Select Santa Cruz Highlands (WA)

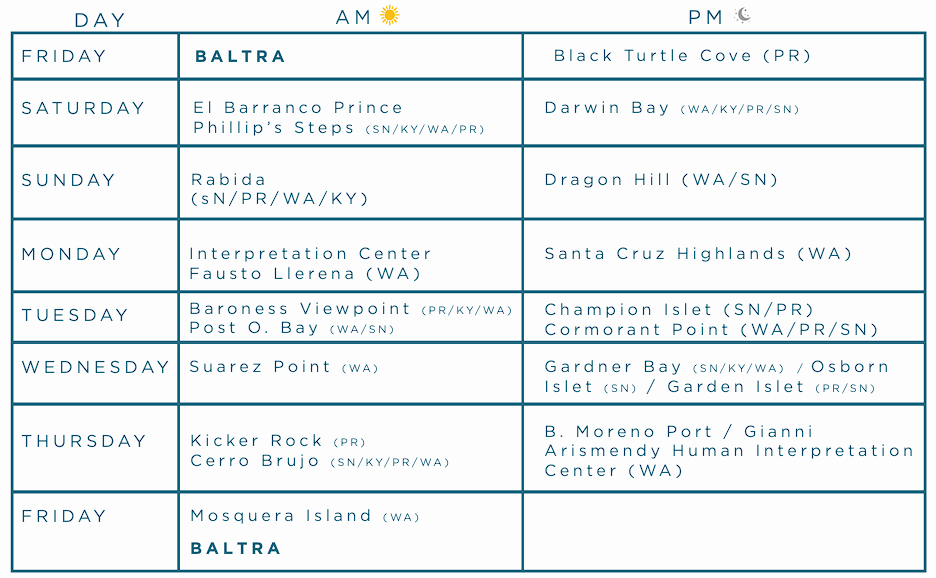pyautogui.click(x=698, y=254)
